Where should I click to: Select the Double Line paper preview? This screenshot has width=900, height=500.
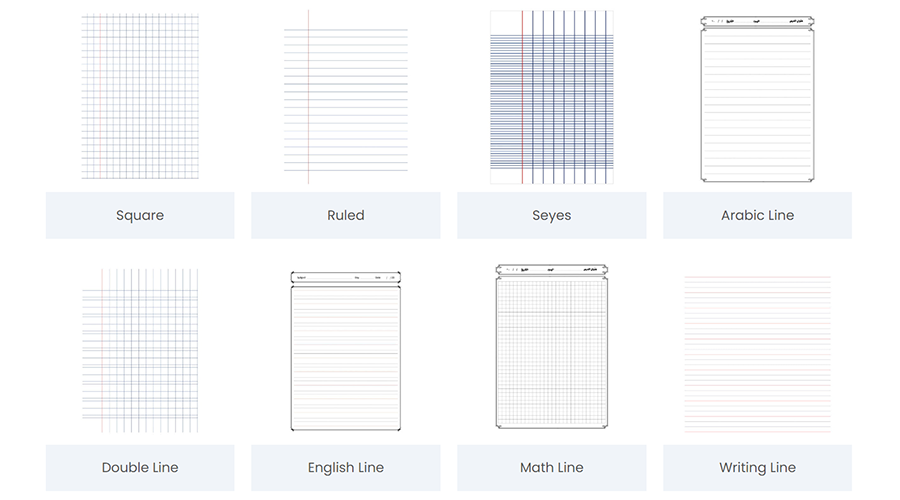click(140, 350)
